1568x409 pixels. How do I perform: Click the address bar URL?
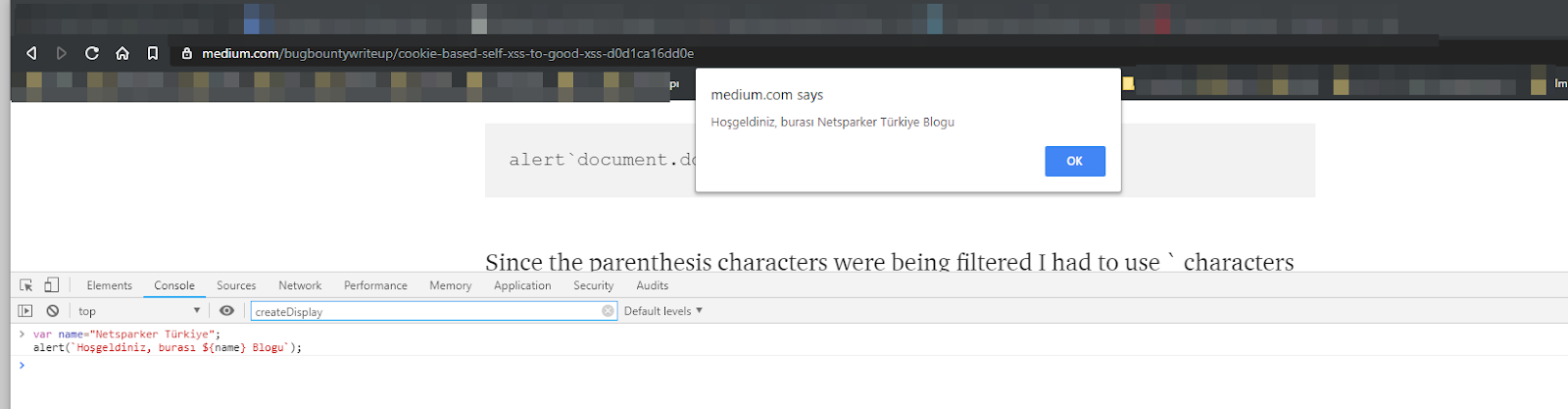pyautogui.click(x=448, y=53)
